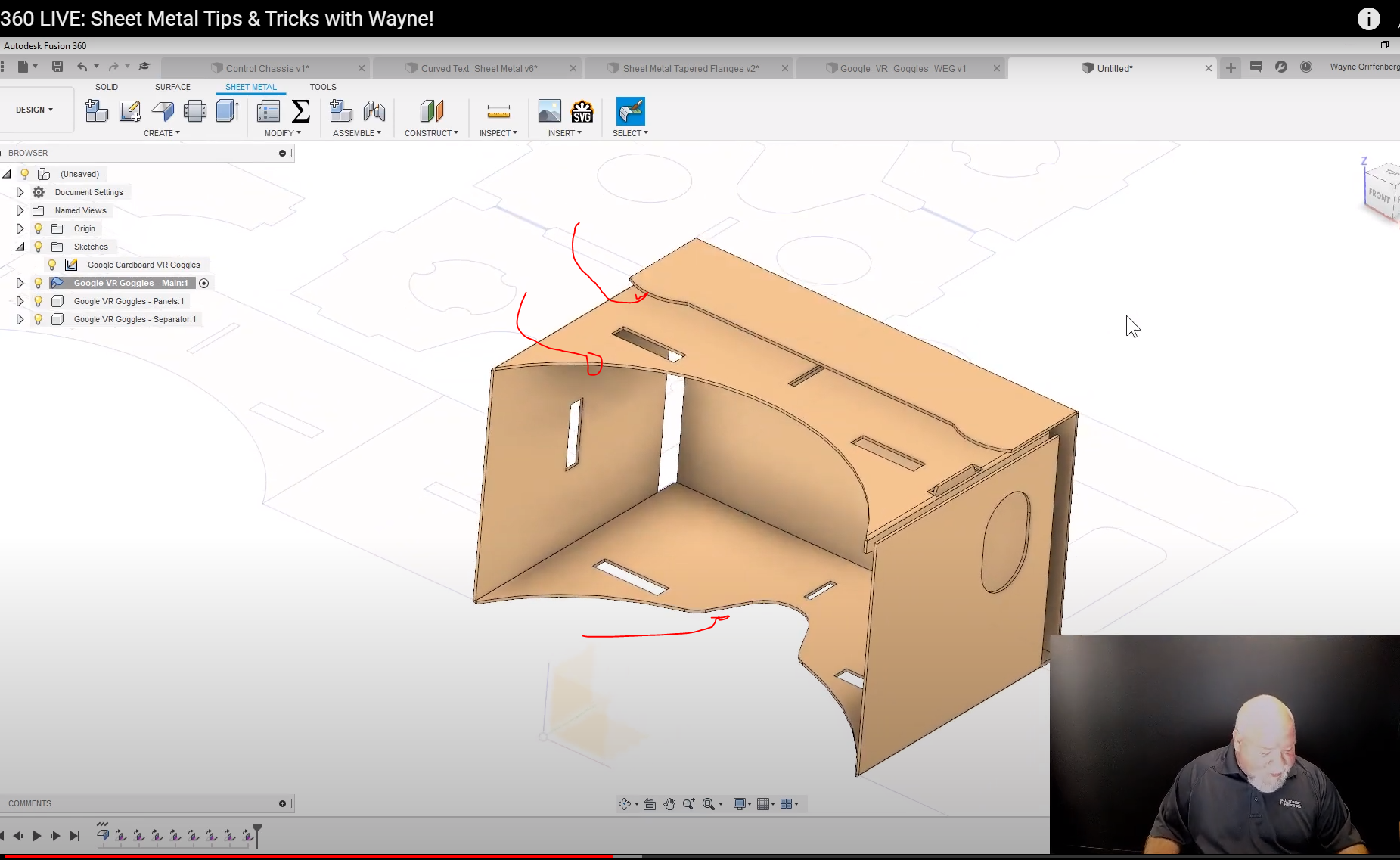Toggle visibility bulb of Sketches folder
This screenshot has height=860, width=1400.
coord(39,247)
